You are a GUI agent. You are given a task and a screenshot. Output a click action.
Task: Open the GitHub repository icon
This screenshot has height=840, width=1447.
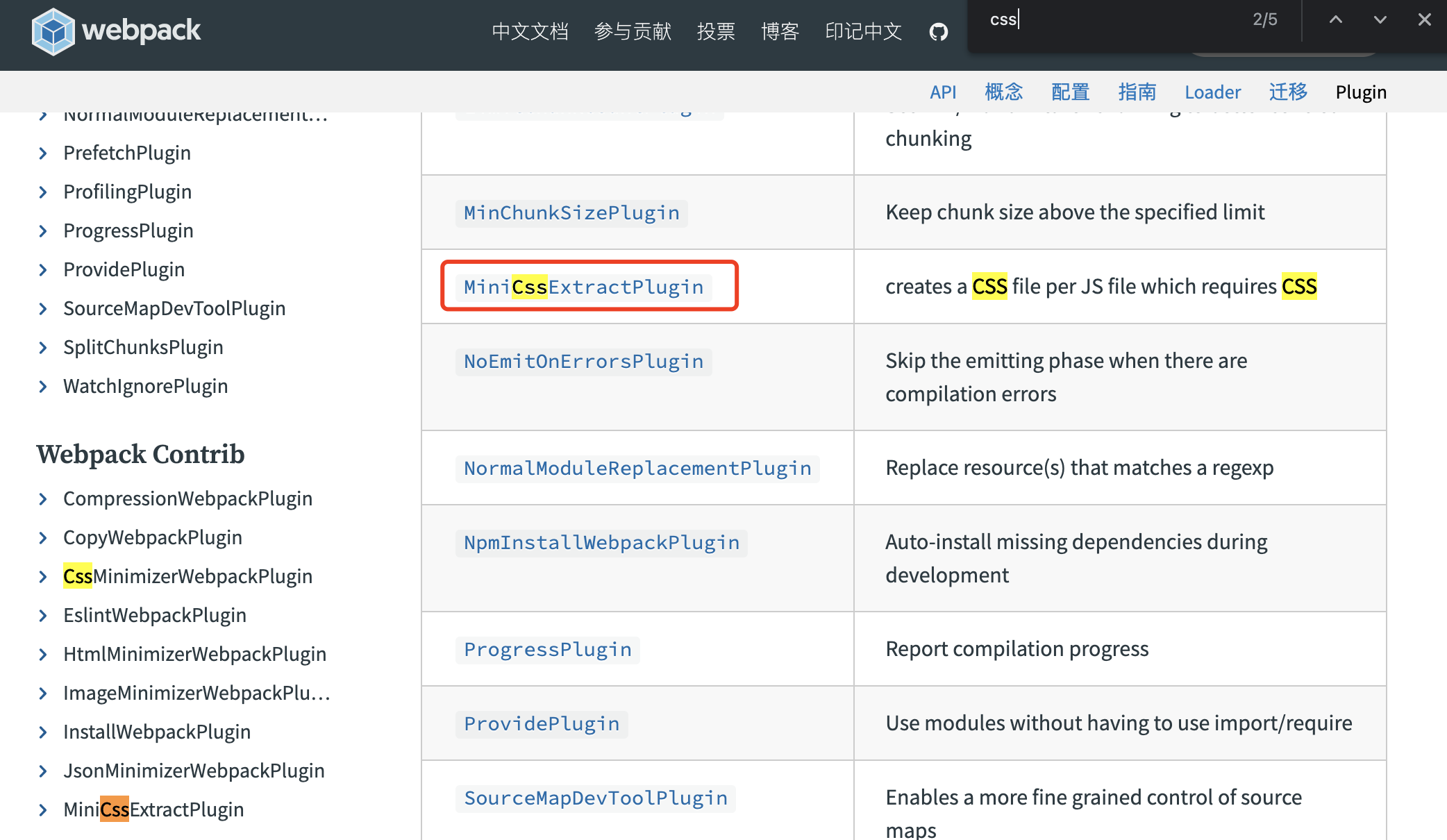tap(938, 32)
